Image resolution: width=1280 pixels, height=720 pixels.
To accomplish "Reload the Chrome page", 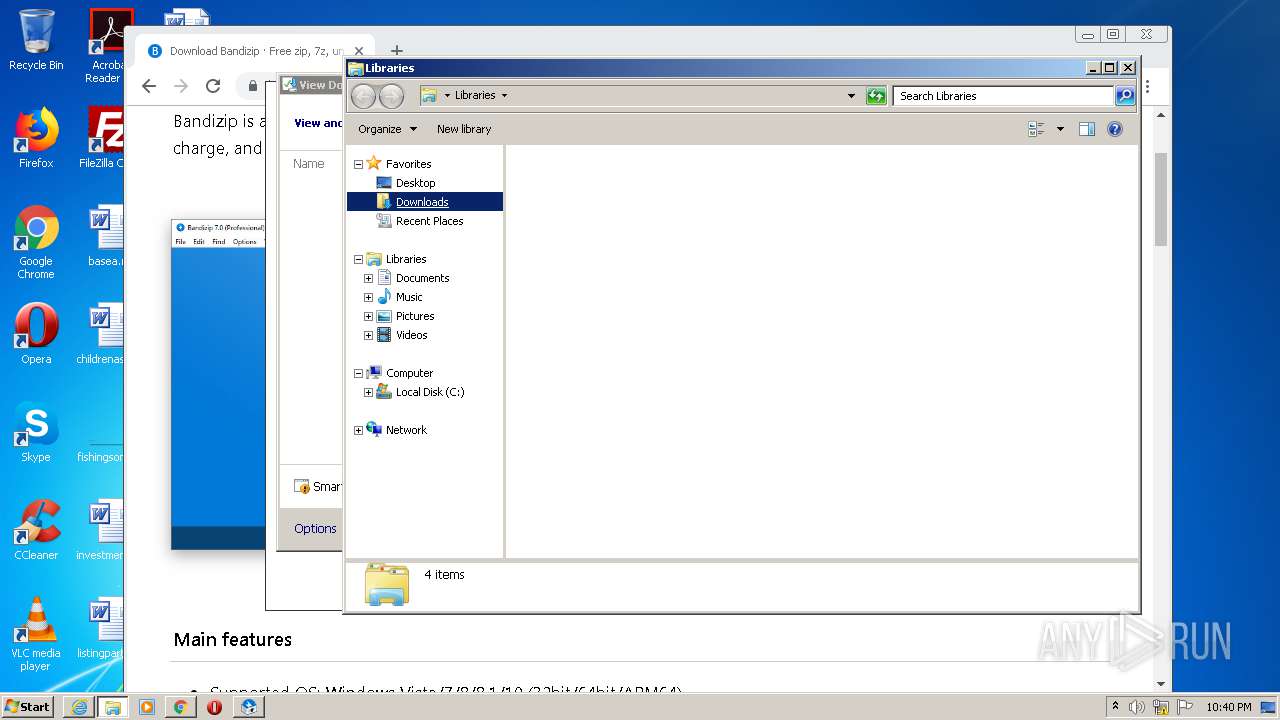I will (x=213, y=86).
